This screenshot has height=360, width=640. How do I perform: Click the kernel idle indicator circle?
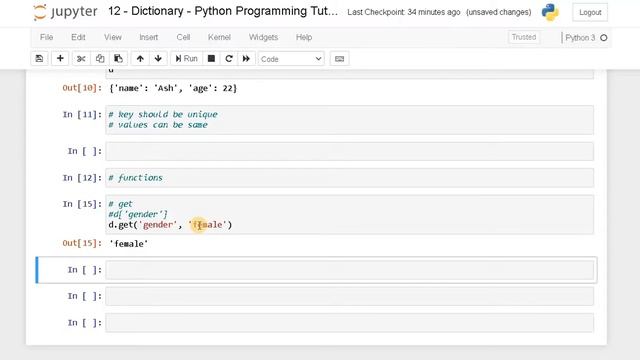(604, 38)
